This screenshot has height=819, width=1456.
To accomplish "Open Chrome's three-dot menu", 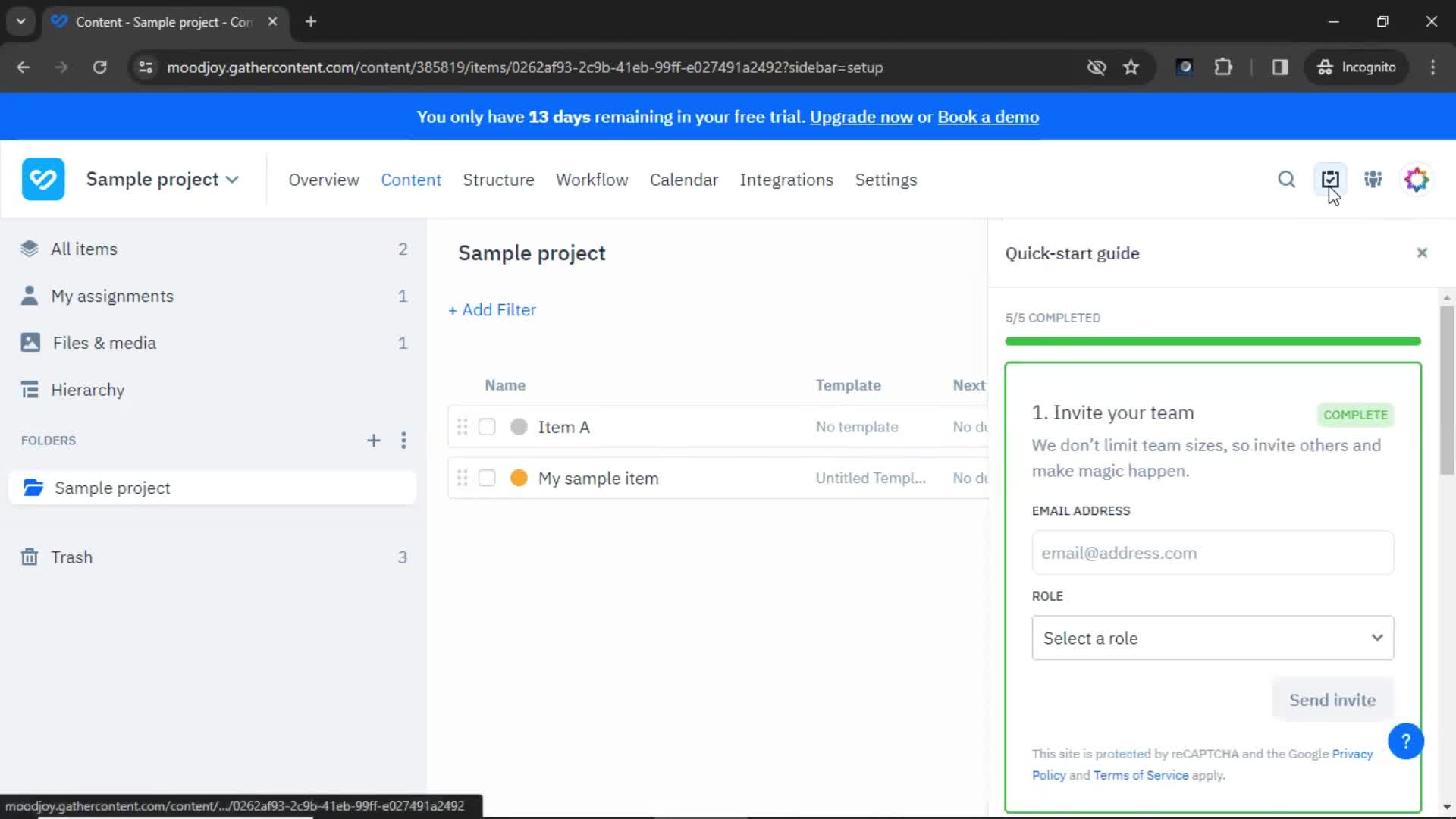I will pyautogui.click(x=1432, y=67).
